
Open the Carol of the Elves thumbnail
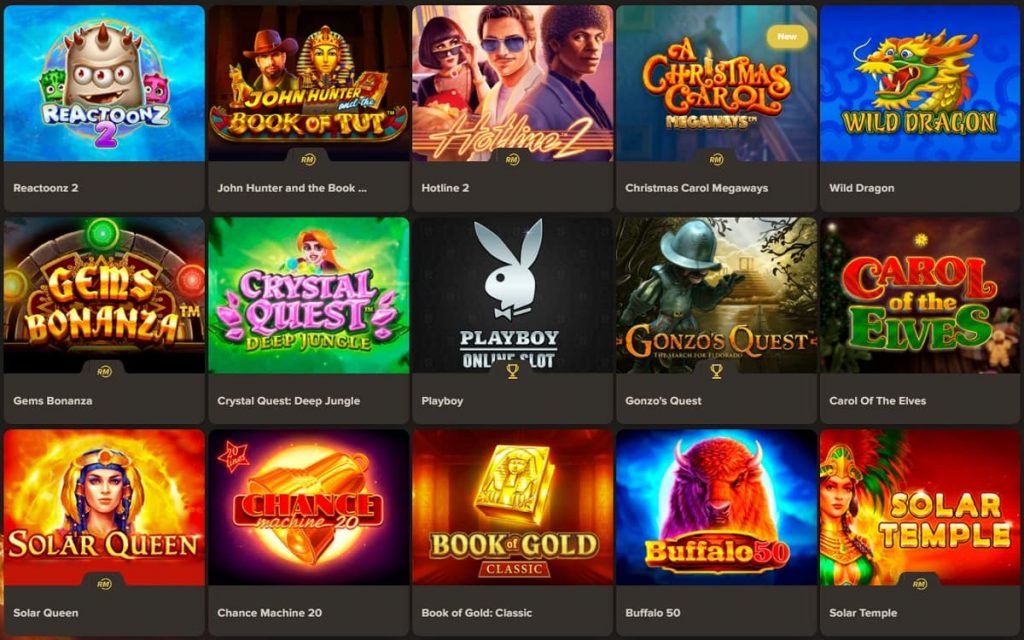point(920,295)
